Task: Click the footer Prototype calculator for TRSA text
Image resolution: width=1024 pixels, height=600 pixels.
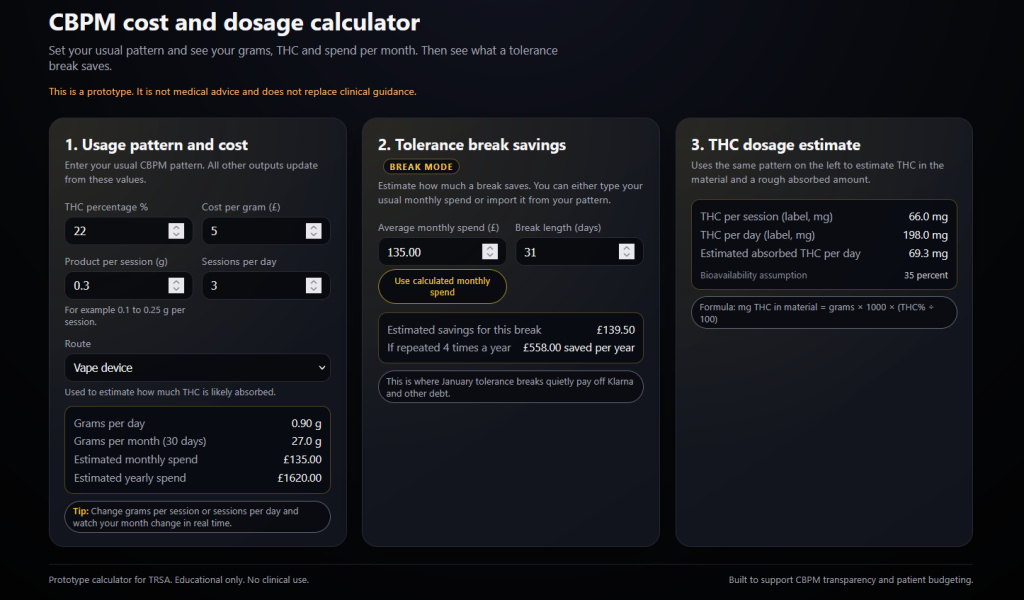Action: [178, 580]
